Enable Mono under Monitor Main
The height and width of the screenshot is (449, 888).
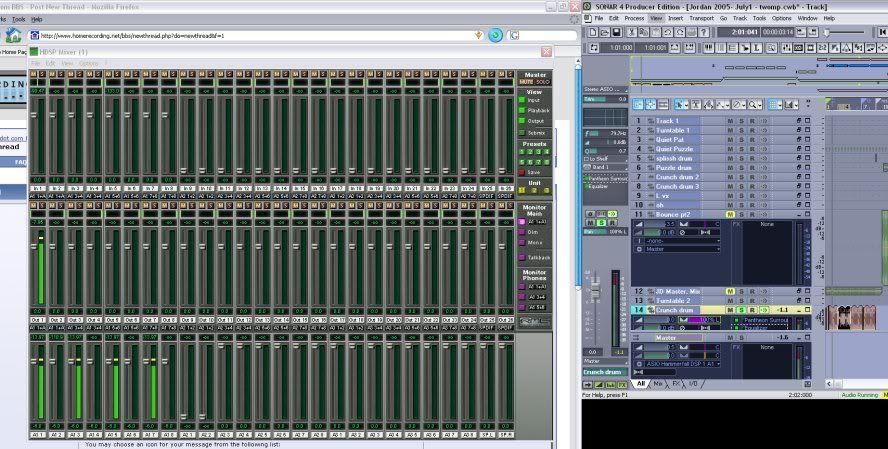522,242
